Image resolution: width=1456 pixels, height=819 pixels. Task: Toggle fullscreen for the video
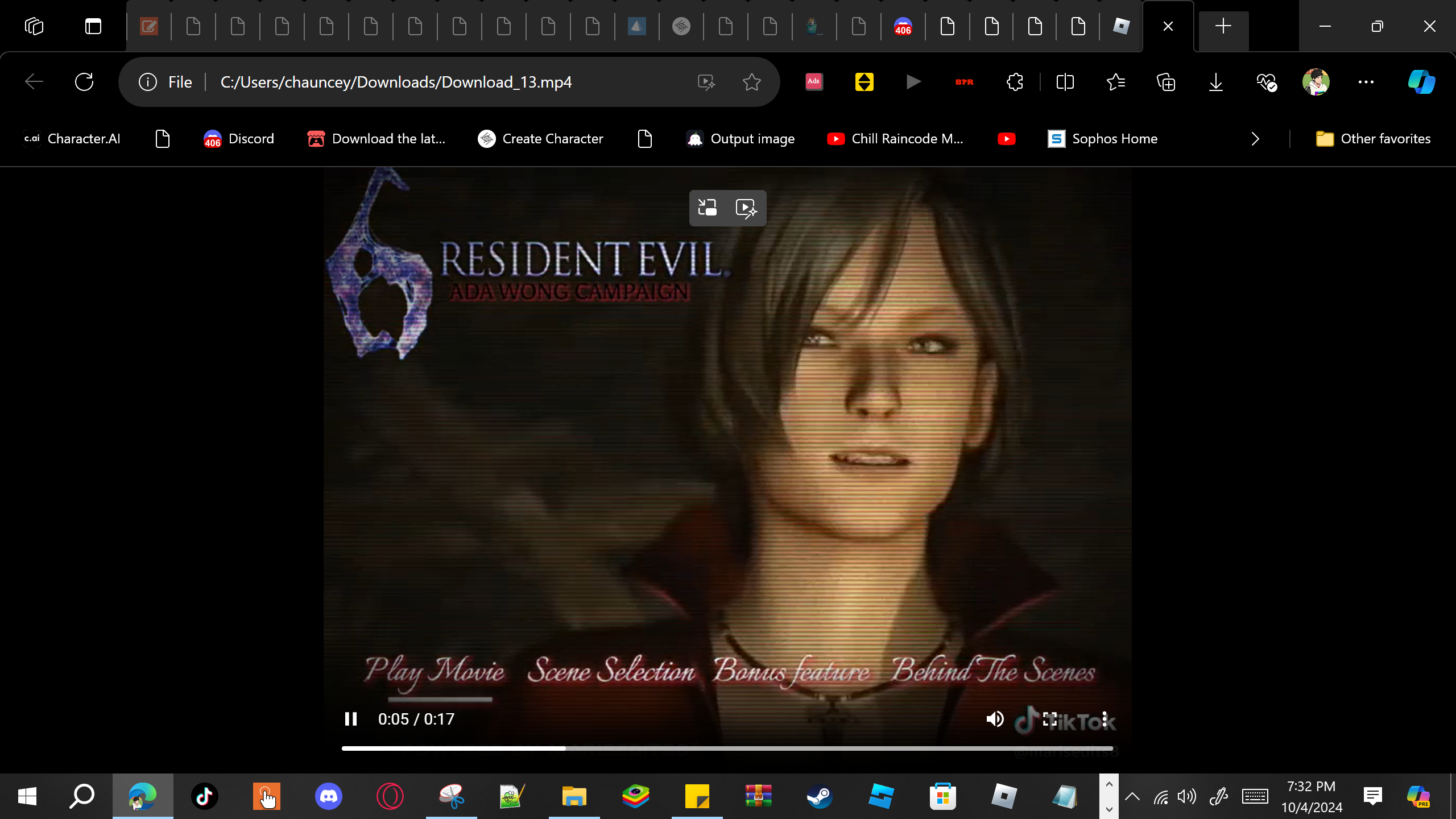pyautogui.click(x=1050, y=719)
